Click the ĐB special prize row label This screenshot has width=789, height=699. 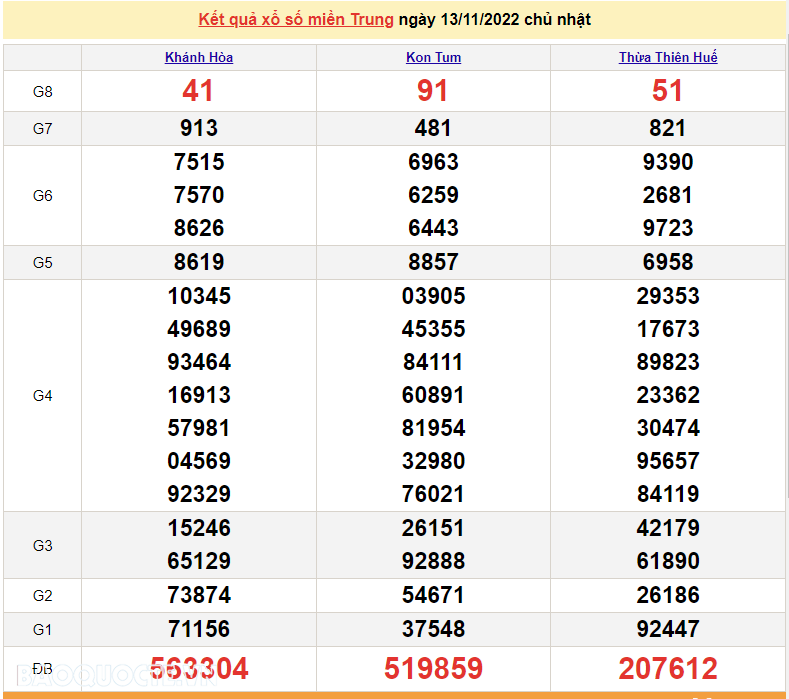click(x=42, y=666)
